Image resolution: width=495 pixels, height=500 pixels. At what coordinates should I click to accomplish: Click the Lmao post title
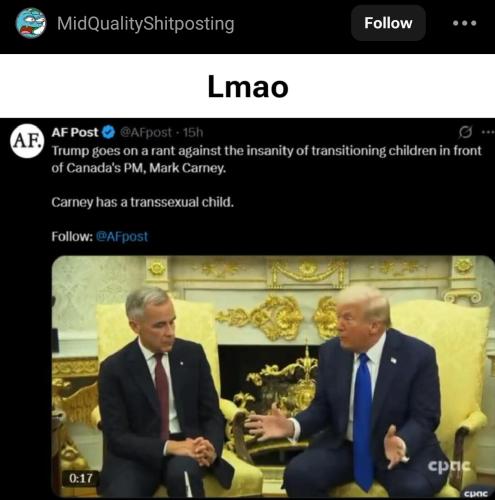pyautogui.click(x=248, y=87)
